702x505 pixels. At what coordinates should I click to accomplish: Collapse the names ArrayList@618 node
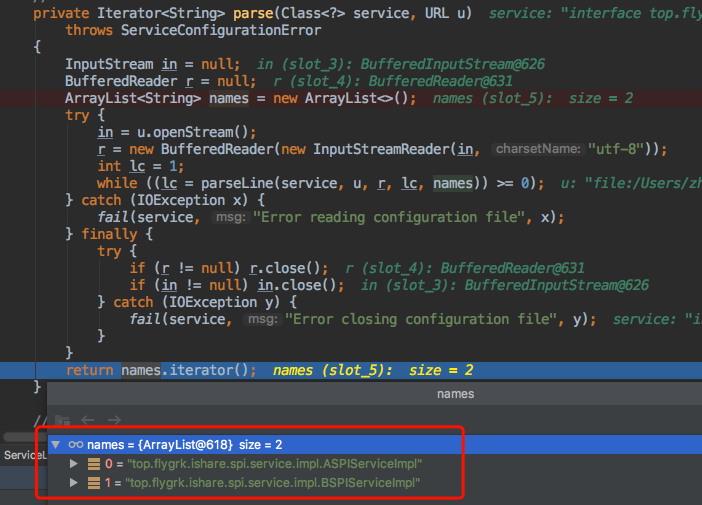pos(56,445)
